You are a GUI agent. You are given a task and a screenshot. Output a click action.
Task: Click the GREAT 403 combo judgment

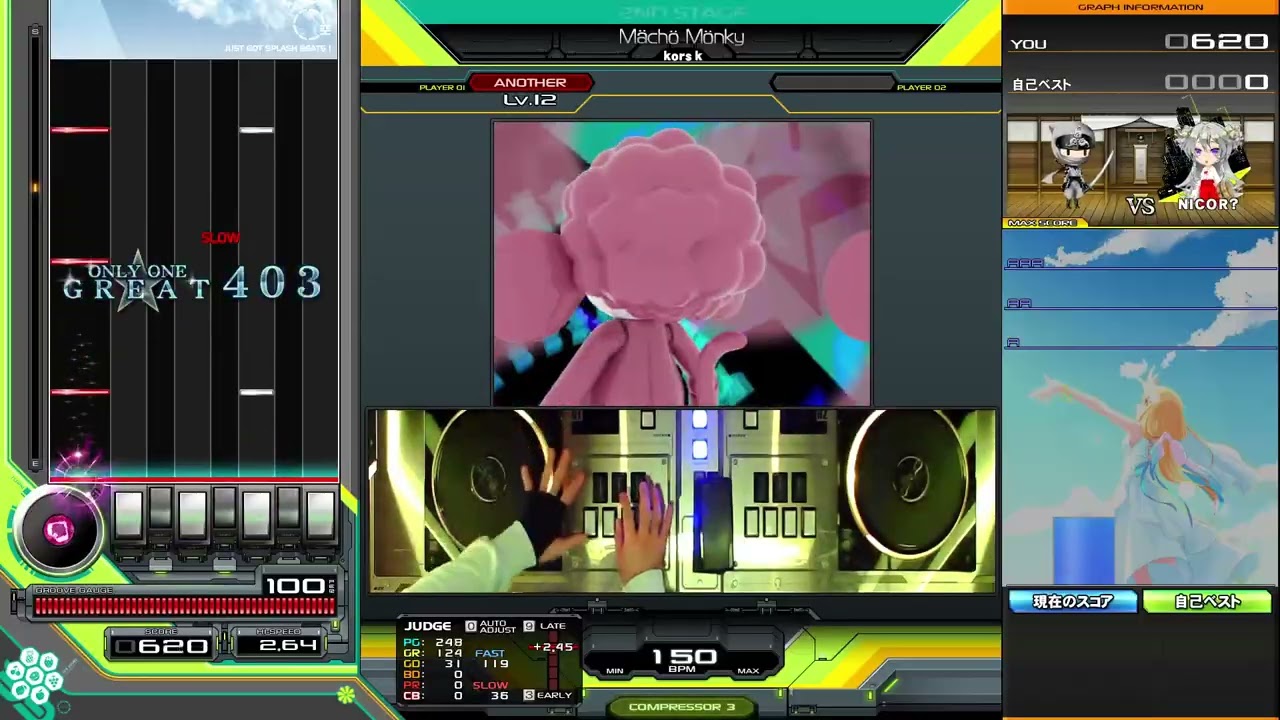pos(192,285)
